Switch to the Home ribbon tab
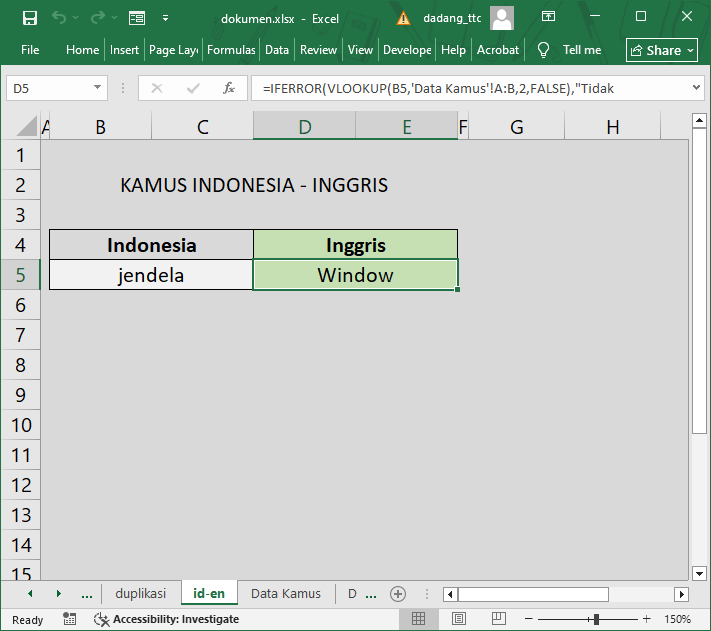Screen dimensions: 711x631 [x=83, y=50]
